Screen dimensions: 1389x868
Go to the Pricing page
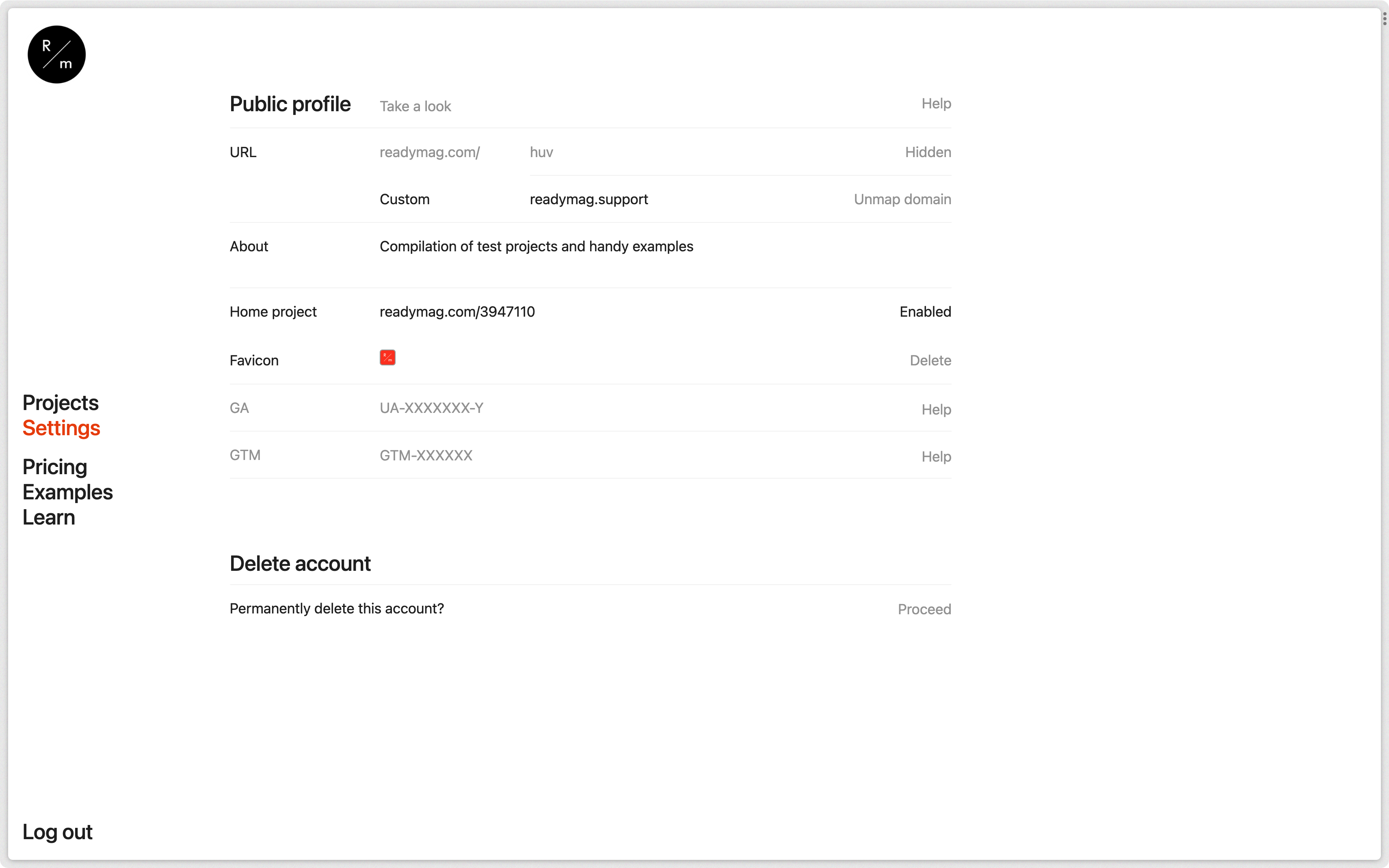pyautogui.click(x=54, y=467)
